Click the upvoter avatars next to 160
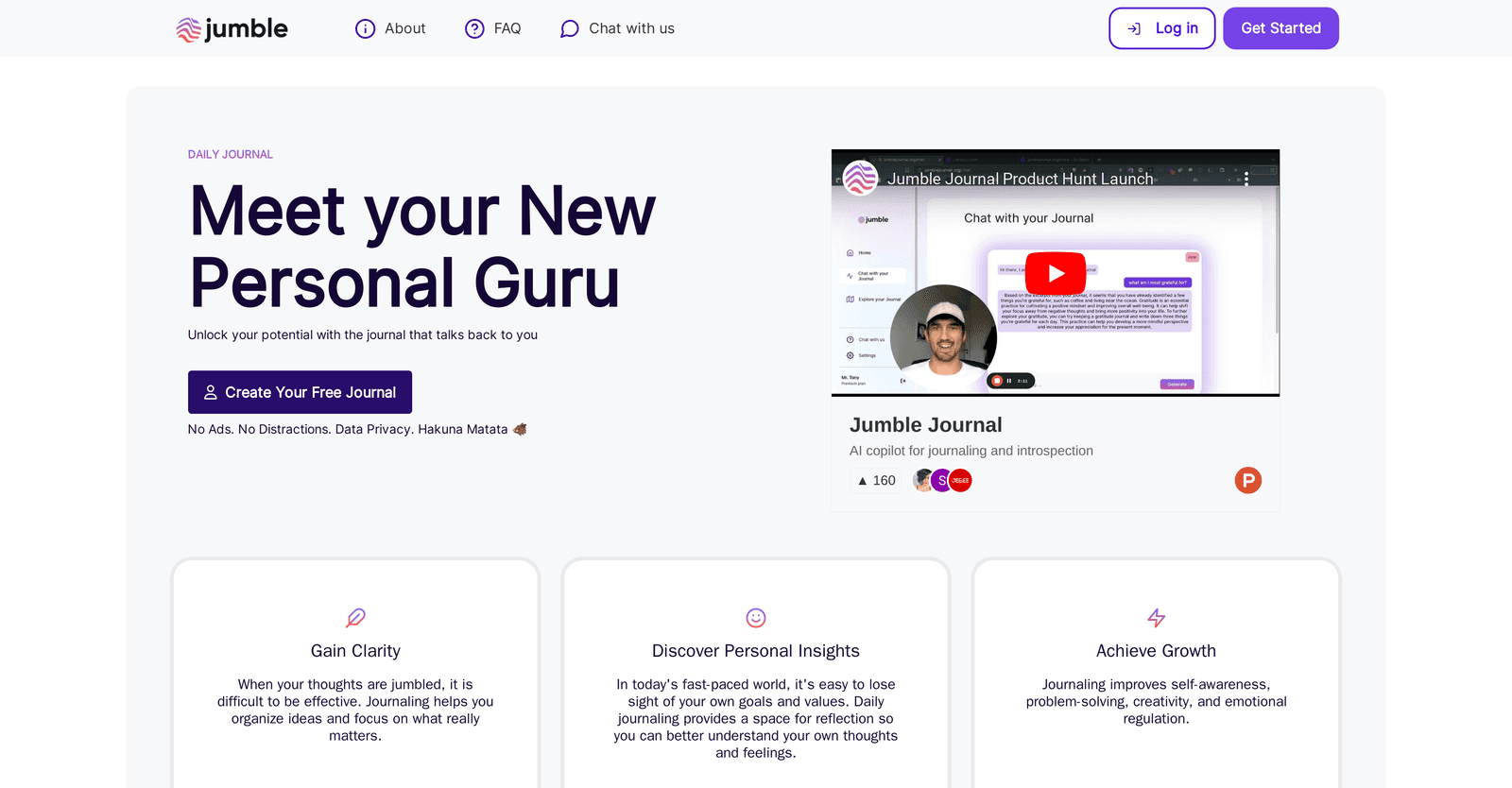Viewport: 1512px width, 788px height. point(942,480)
